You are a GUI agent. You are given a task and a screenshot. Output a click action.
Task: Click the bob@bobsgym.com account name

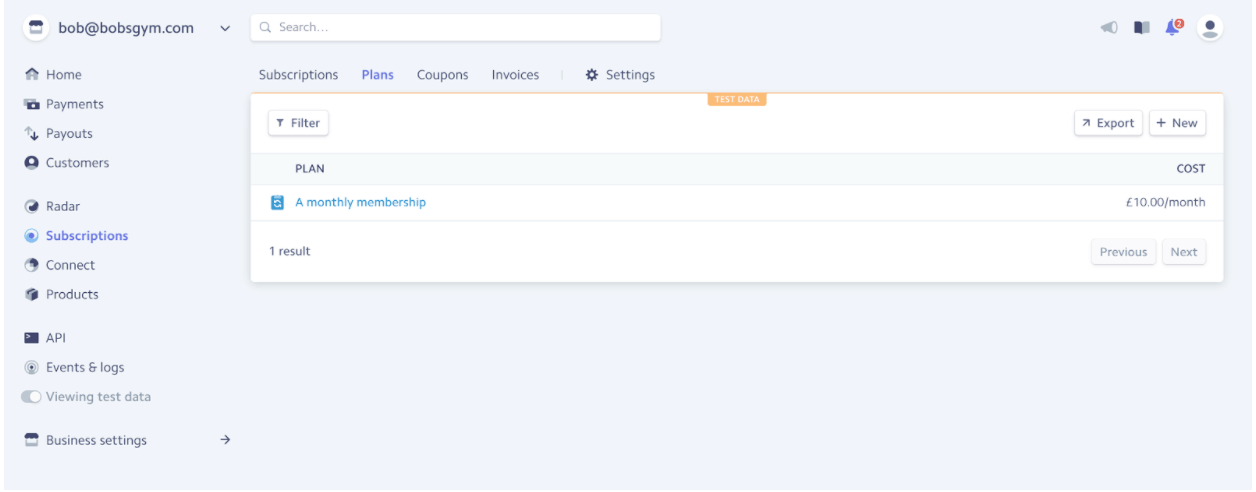click(x=126, y=28)
